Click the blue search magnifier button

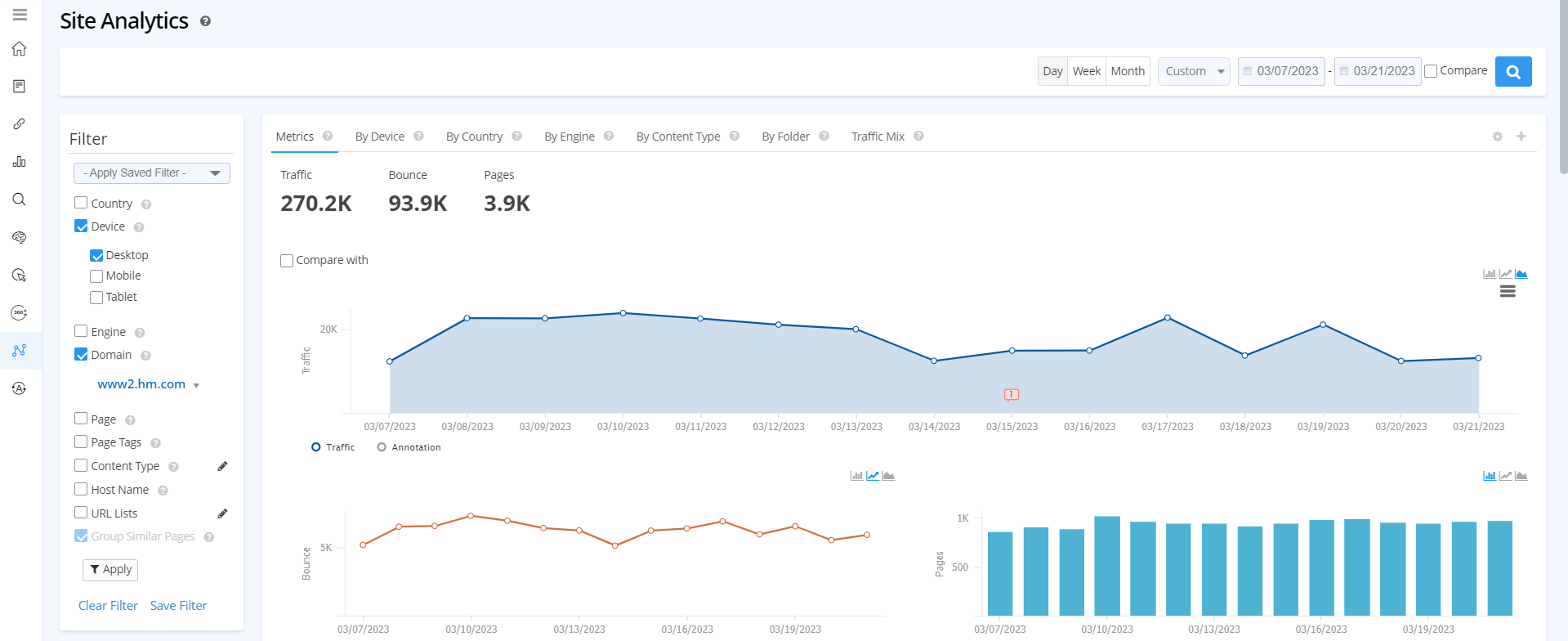(x=1512, y=72)
